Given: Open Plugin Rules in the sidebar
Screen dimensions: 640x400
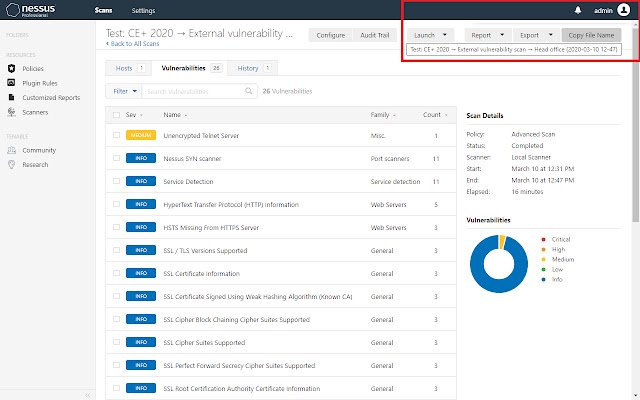Looking at the screenshot, I should point(40,83).
